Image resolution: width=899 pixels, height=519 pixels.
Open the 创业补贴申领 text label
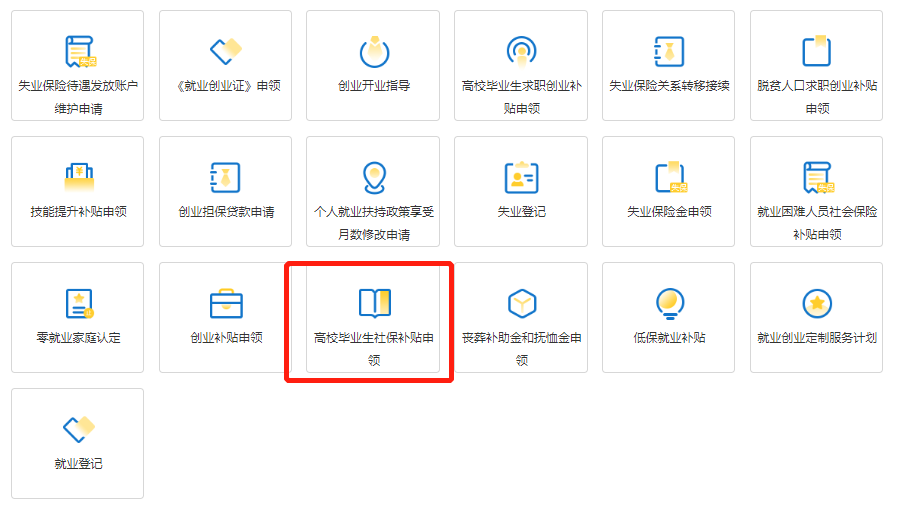pyautogui.click(x=226, y=338)
